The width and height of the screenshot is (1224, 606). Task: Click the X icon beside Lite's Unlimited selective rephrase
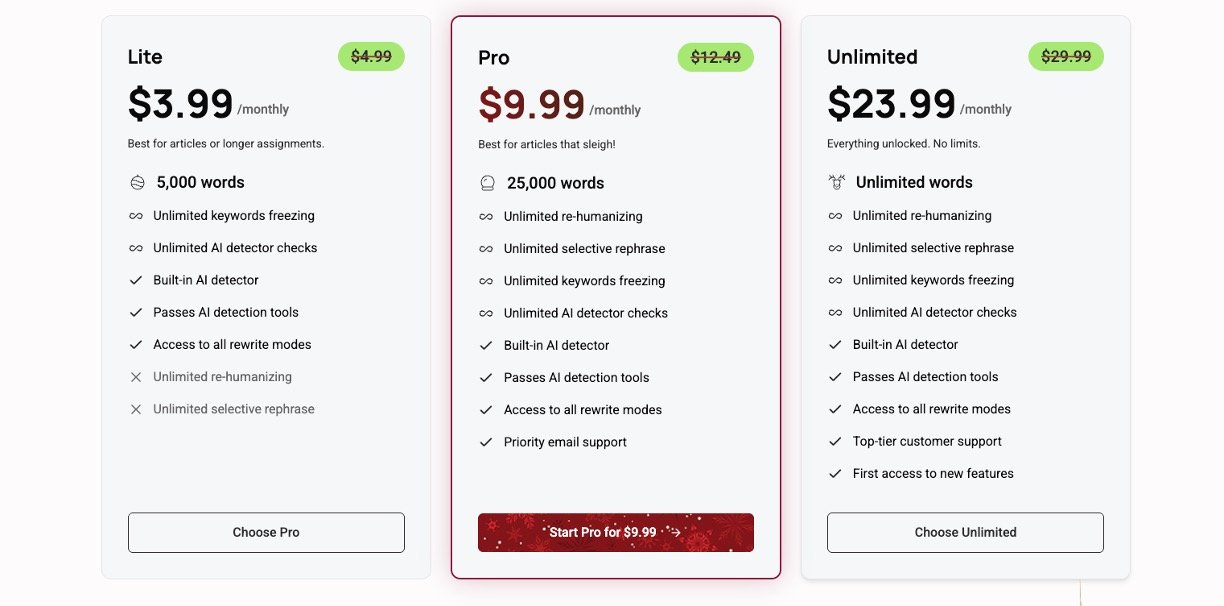(x=136, y=409)
